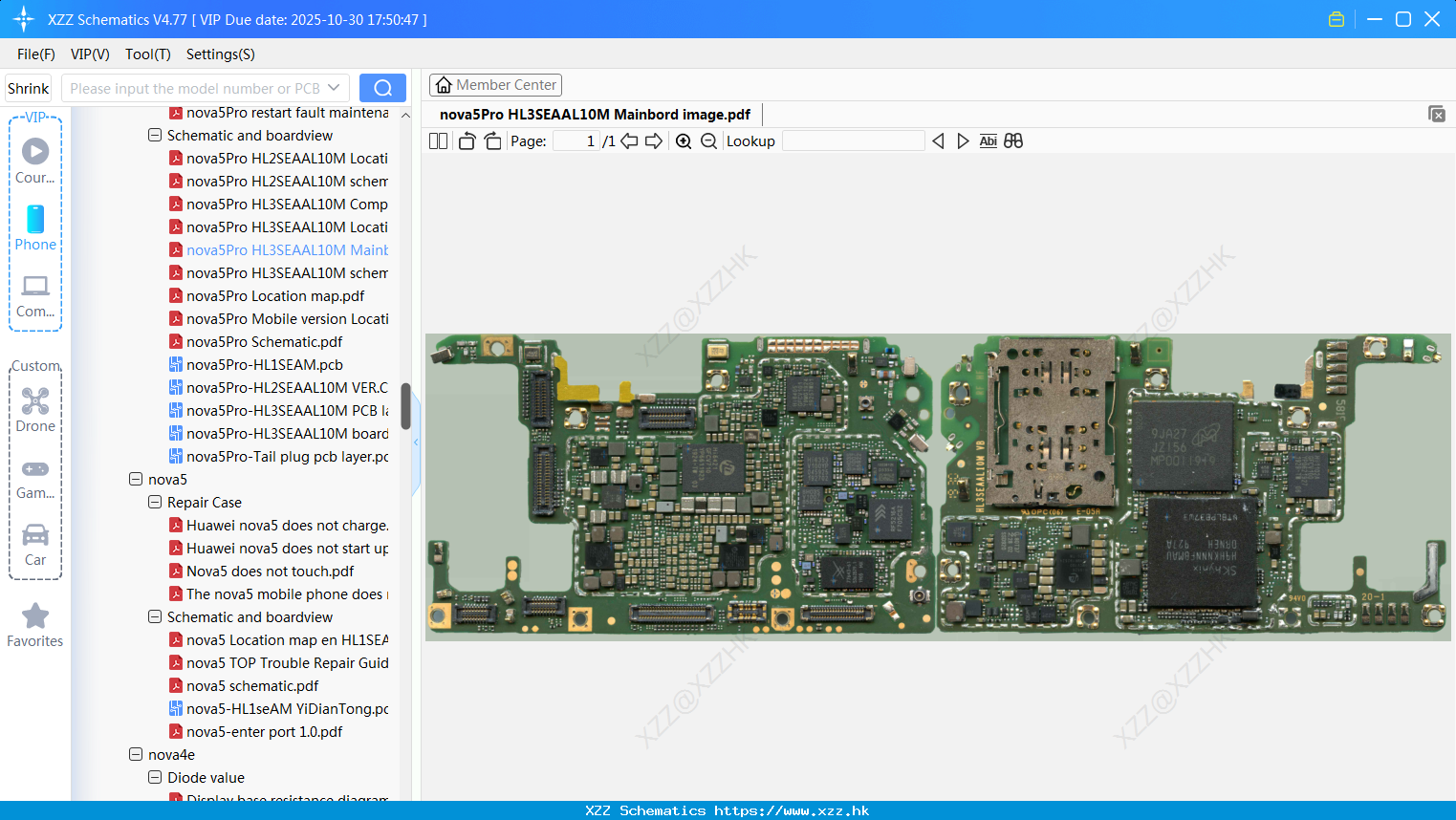Viewport: 1456px width, 820px height.
Task: Open the VIP(V) menu
Action: (90, 54)
